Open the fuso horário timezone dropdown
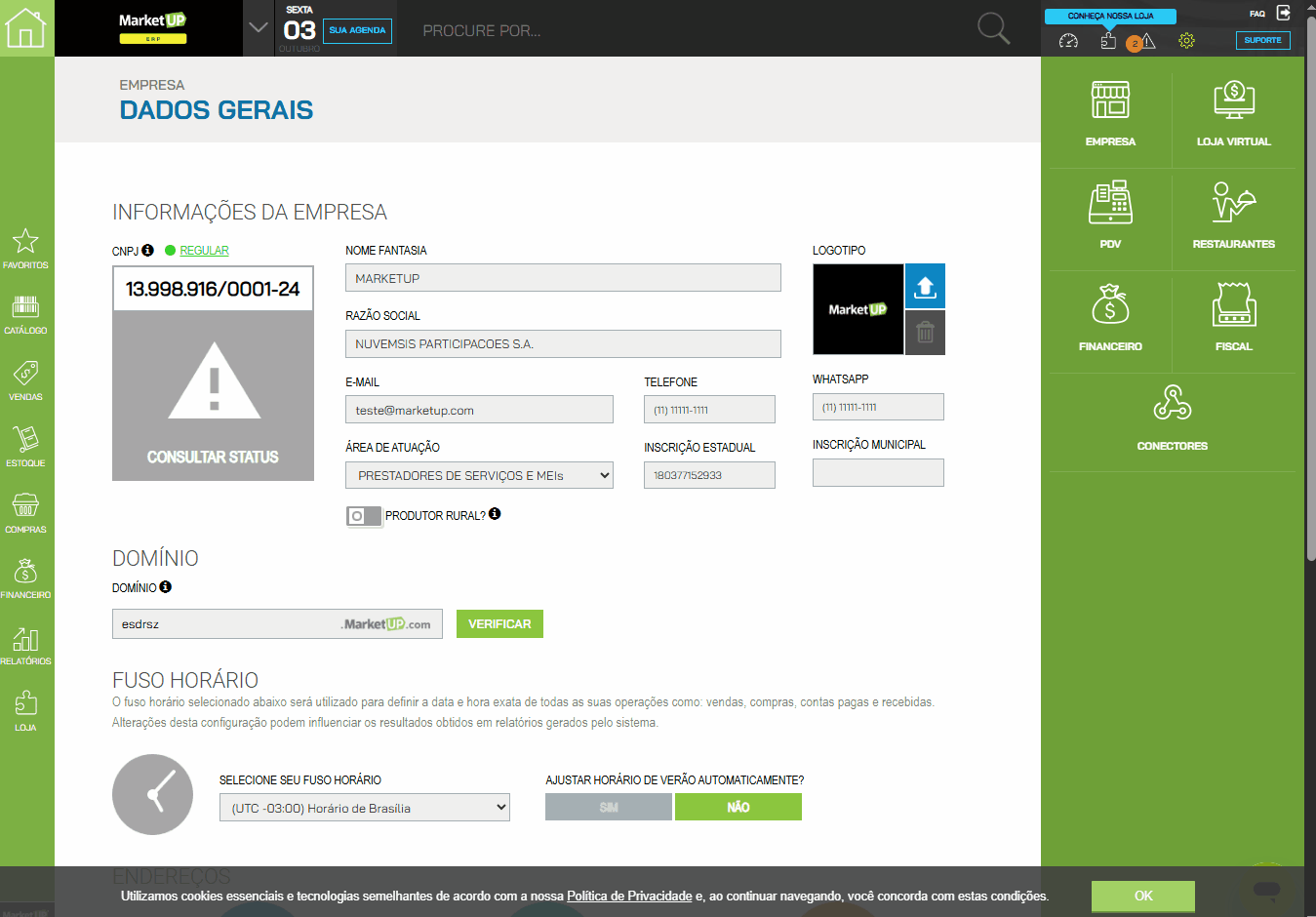Screen dimensions: 1316x917 coord(364,808)
